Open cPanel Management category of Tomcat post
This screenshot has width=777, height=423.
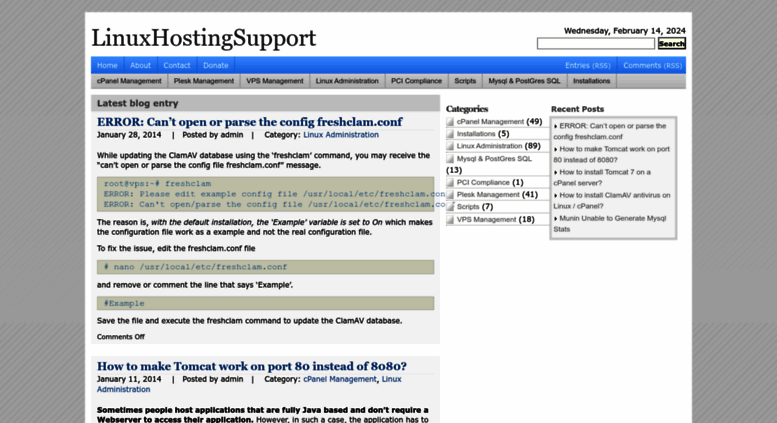pyautogui.click(x=340, y=379)
